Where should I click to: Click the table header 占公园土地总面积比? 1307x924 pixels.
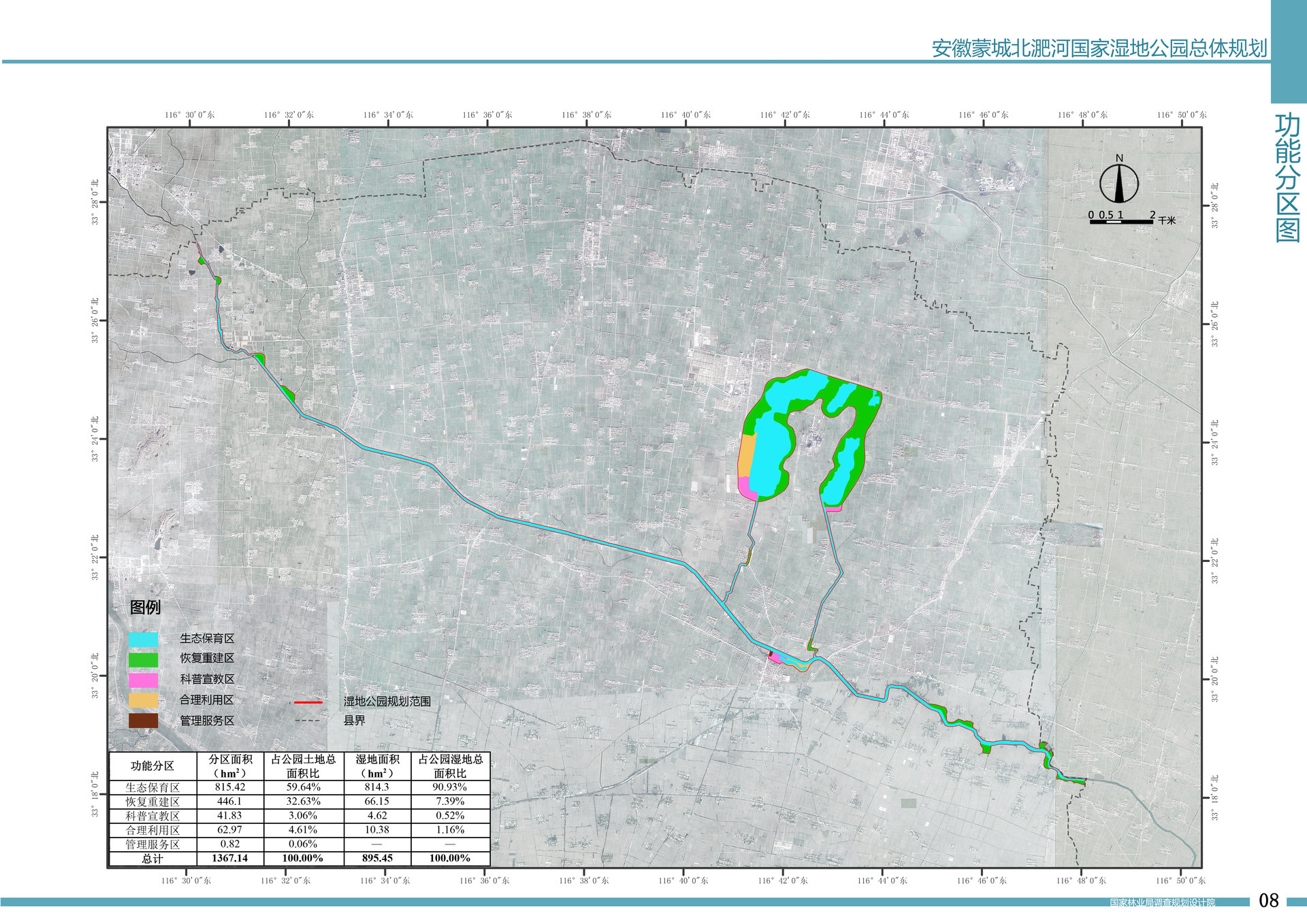point(303,766)
